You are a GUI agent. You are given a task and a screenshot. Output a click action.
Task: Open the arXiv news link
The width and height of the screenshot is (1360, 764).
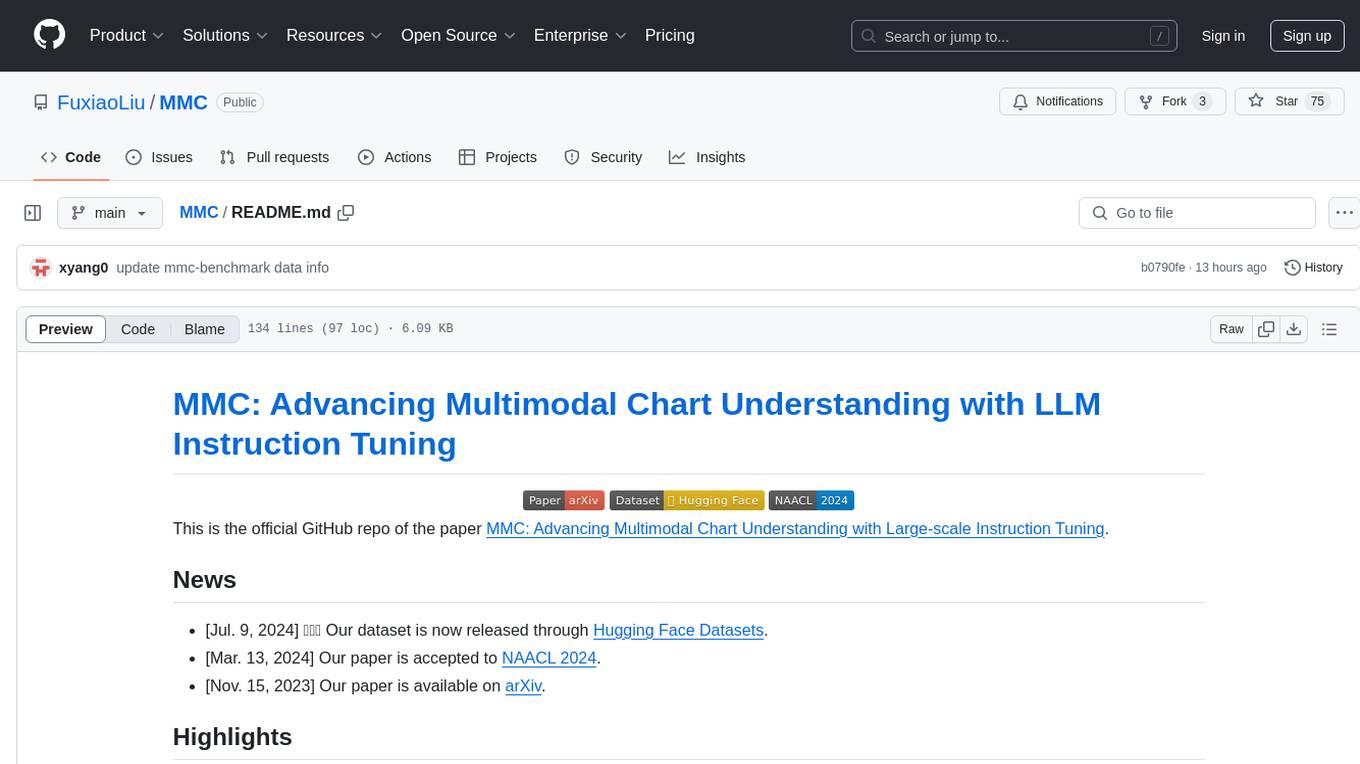pyautogui.click(x=523, y=686)
